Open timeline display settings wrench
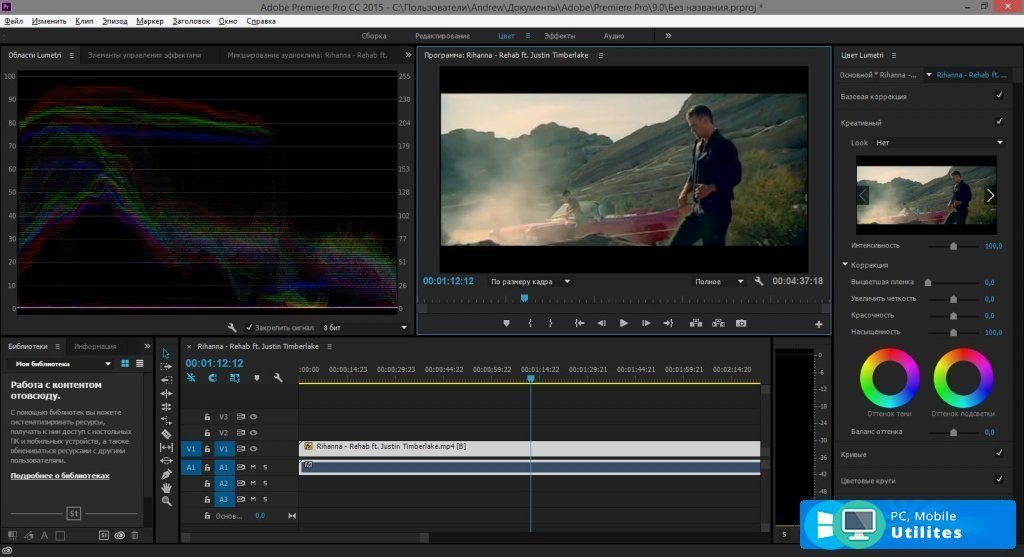The image size is (1024, 557). click(x=278, y=378)
